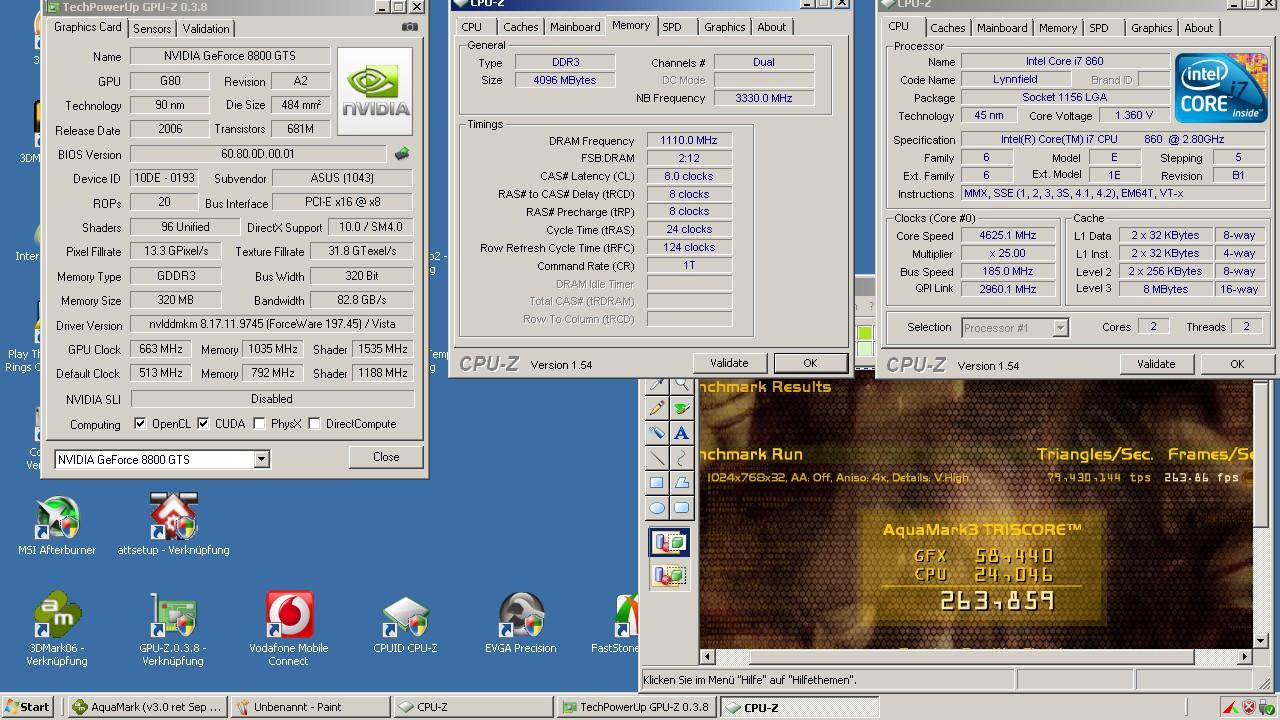Open the GPU-Z.0.3.8 - Verknüpfung desktop icon
1280x720 pixels.
pos(173,630)
